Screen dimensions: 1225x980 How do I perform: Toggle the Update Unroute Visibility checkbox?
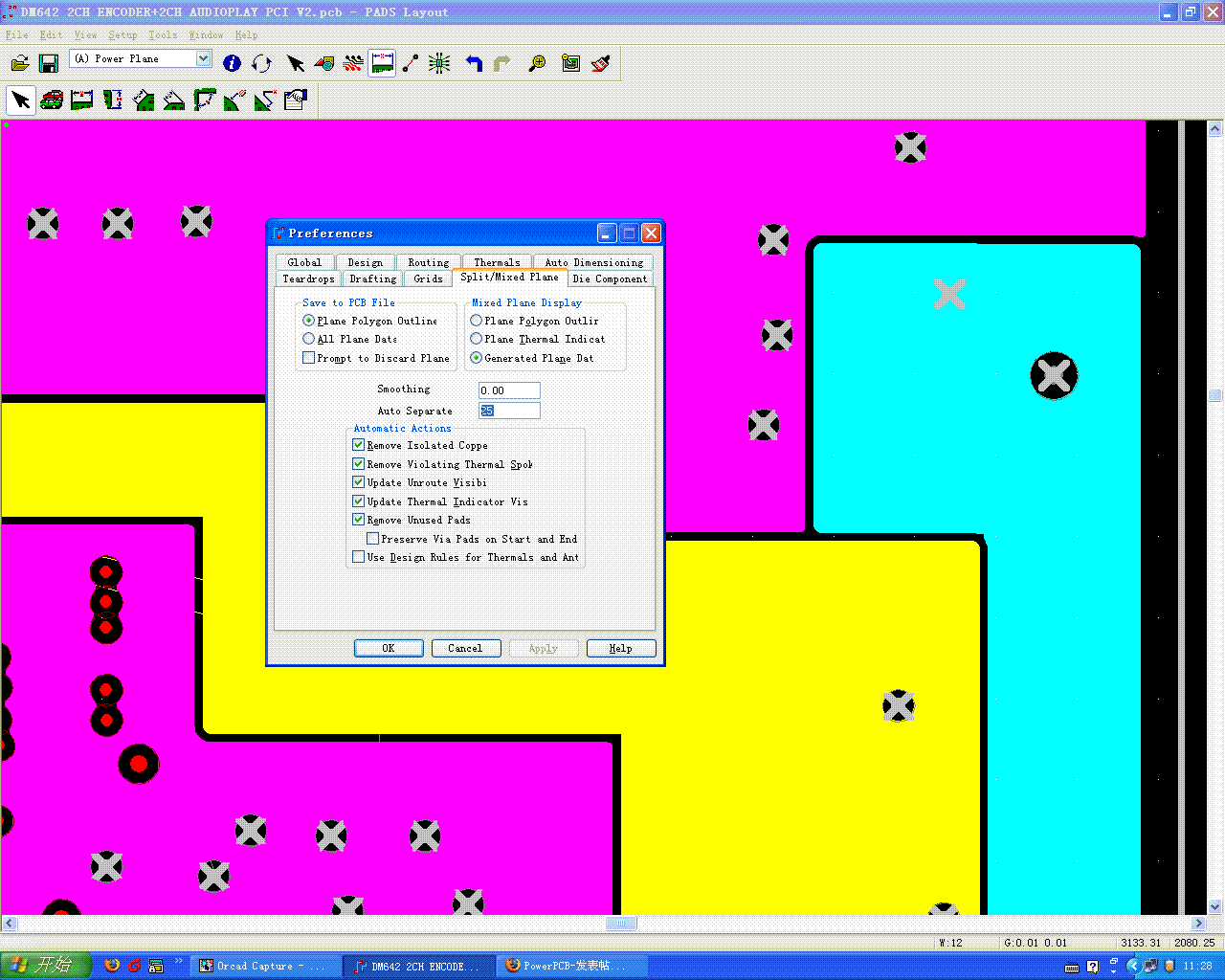click(x=359, y=482)
